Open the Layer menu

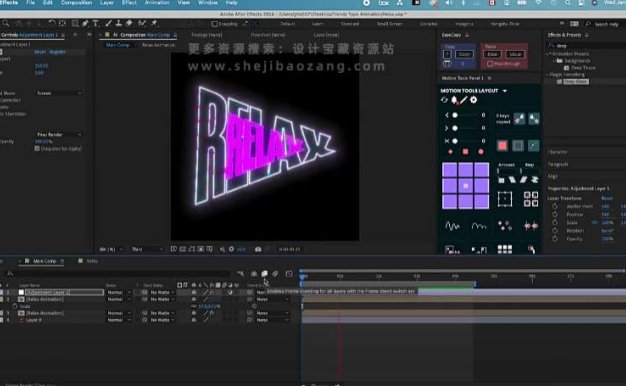107,3
